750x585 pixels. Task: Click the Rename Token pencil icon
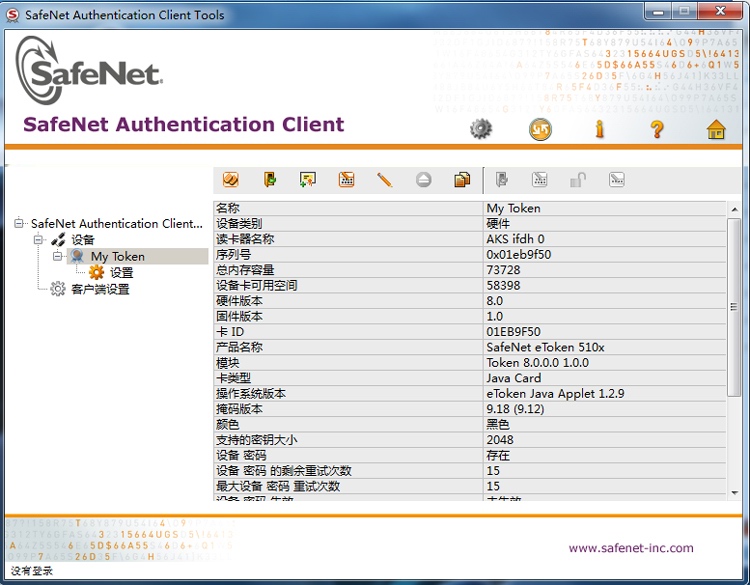pyautogui.click(x=385, y=180)
